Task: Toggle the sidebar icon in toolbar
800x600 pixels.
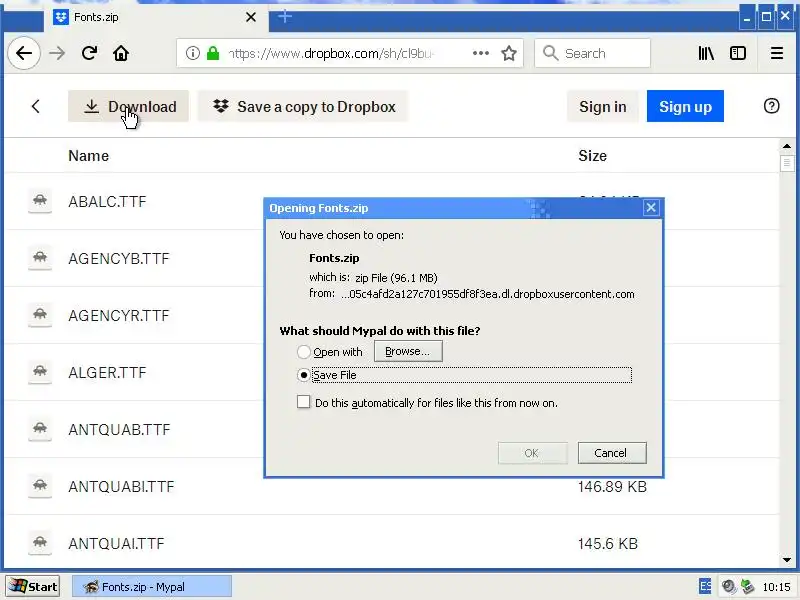Action: (x=738, y=53)
